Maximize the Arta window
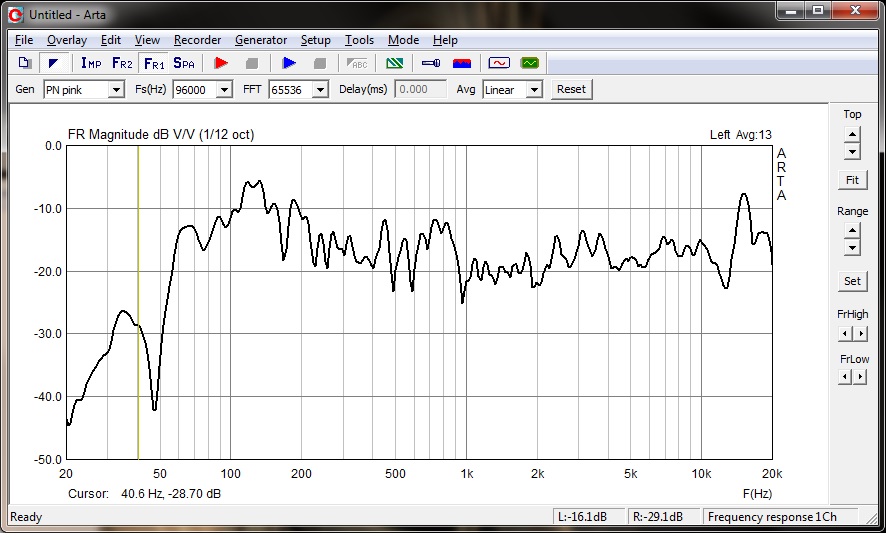 coord(818,11)
